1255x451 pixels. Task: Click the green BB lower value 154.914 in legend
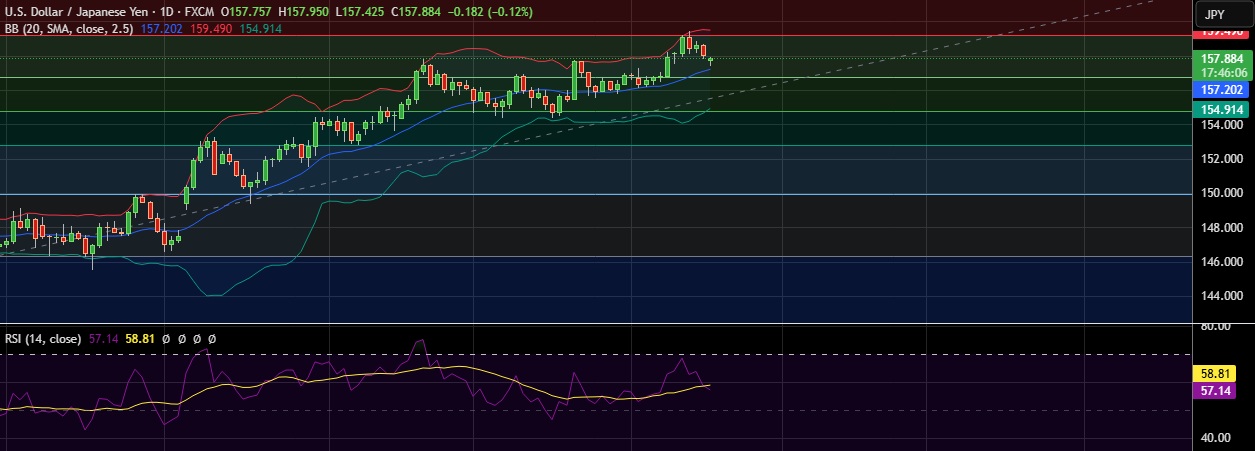click(259, 29)
